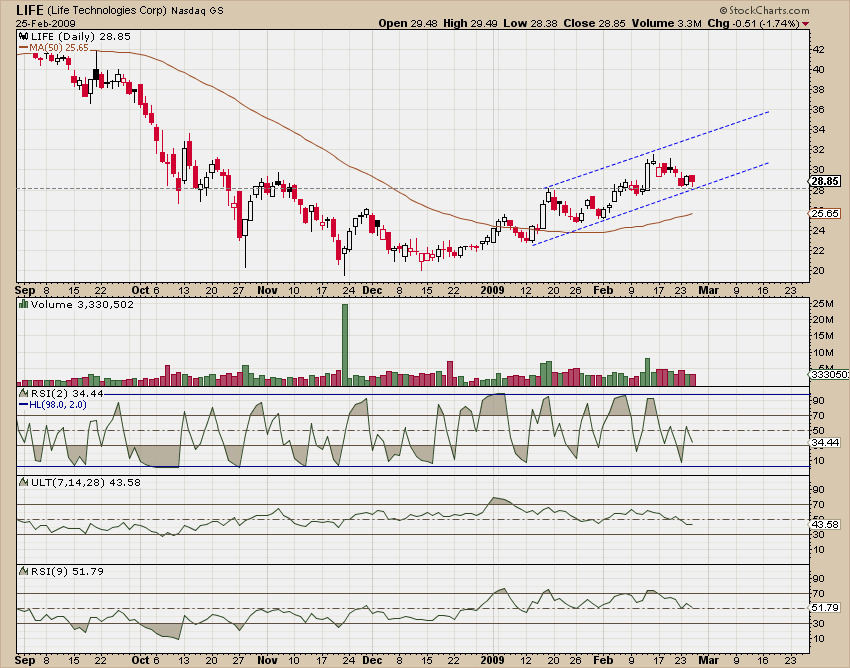Click the "Mar" label on the bottom date axis
The image size is (850, 668).
click(709, 660)
